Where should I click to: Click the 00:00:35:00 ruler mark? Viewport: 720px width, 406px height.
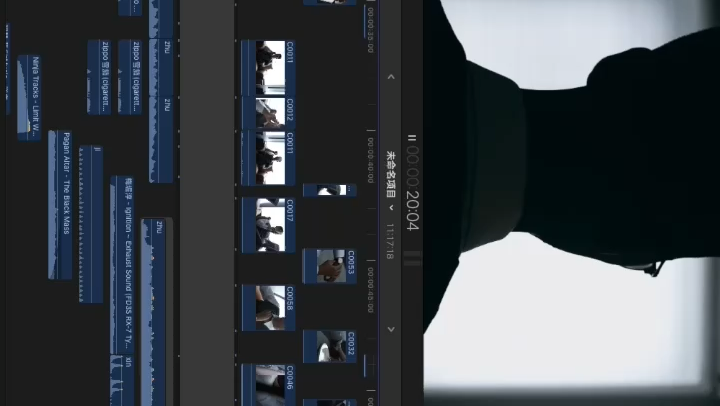click(x=371, y=28)
